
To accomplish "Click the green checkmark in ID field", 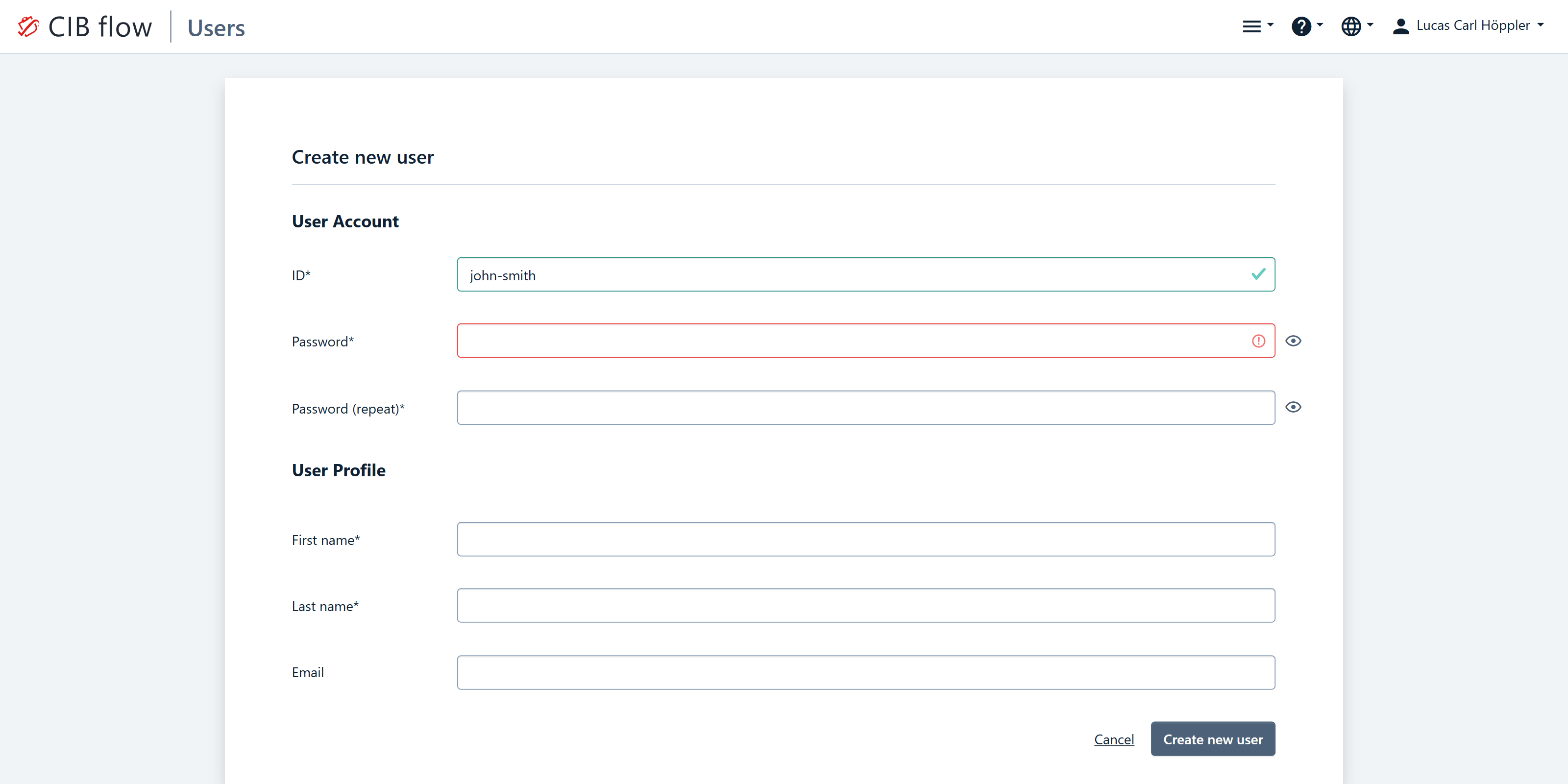I will click(x=1258, y=274).
